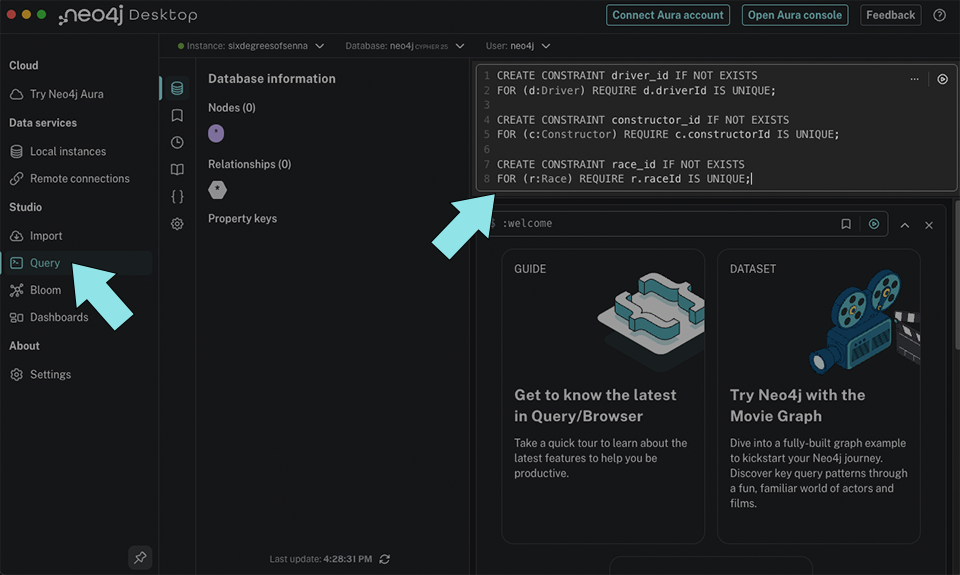Bookmark the :welcome command
The image size is (960, 575).
pyautogui.click(x=846, y=224)
